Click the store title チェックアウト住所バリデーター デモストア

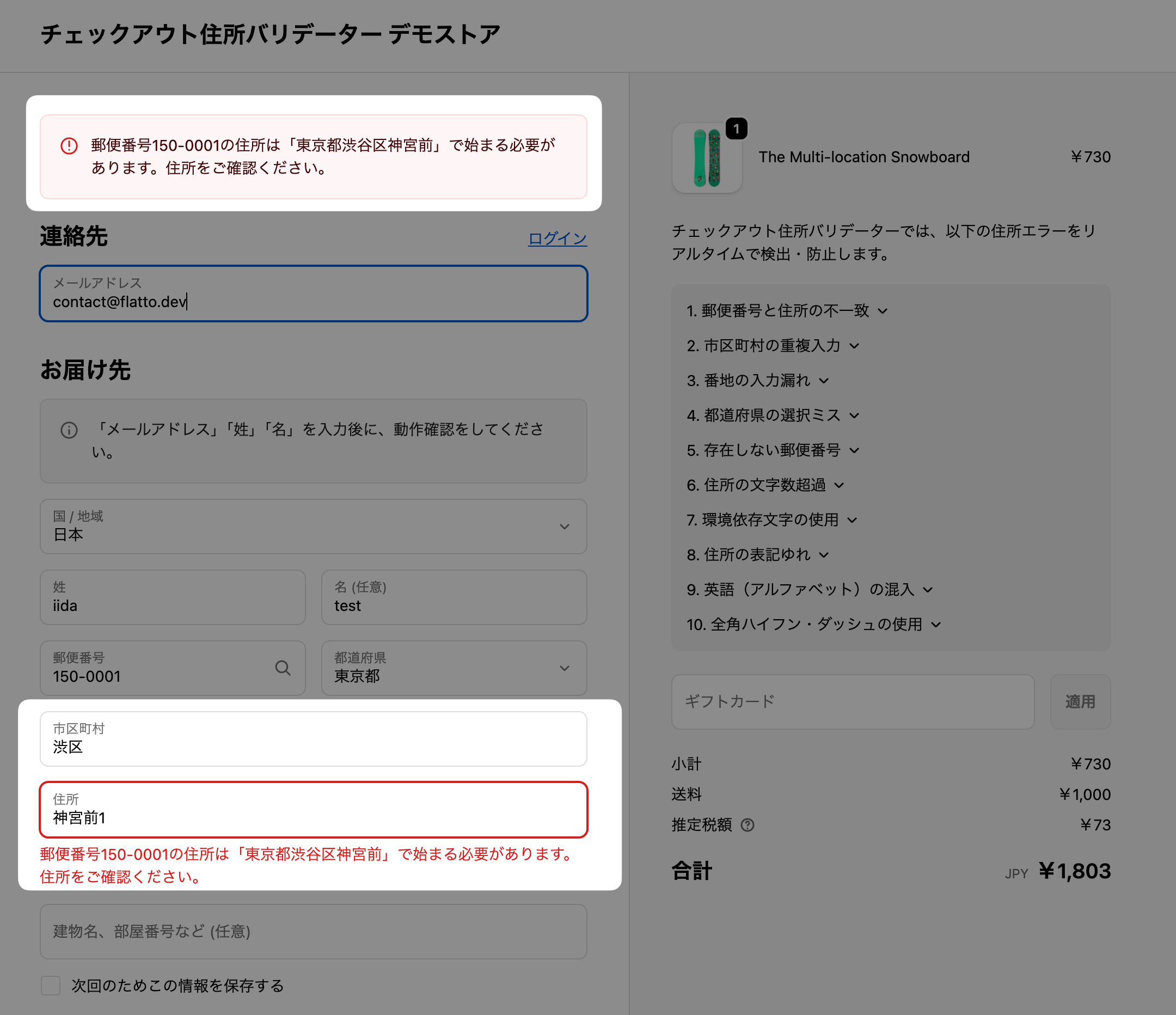[270, 34]
